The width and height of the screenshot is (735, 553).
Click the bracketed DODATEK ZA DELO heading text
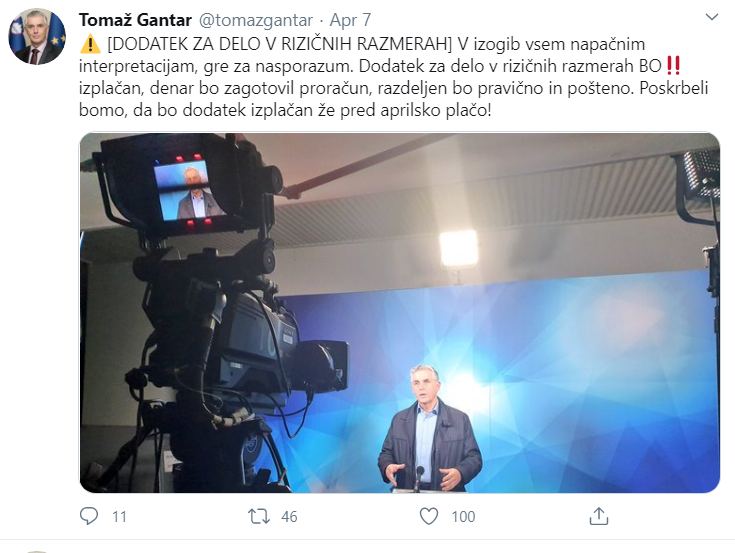click(279, 44)
